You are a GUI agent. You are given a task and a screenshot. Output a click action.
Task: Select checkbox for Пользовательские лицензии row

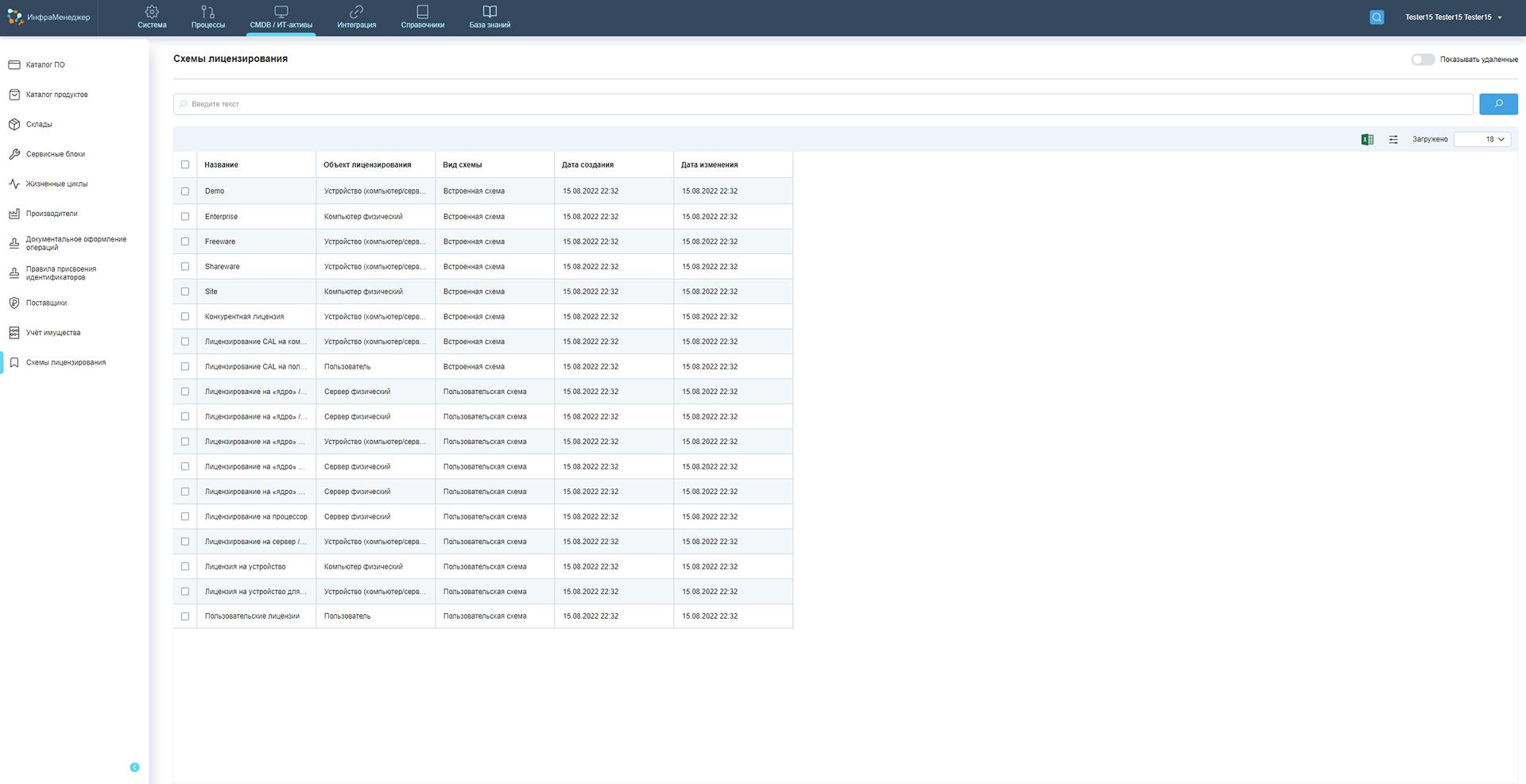pos(185,616)
